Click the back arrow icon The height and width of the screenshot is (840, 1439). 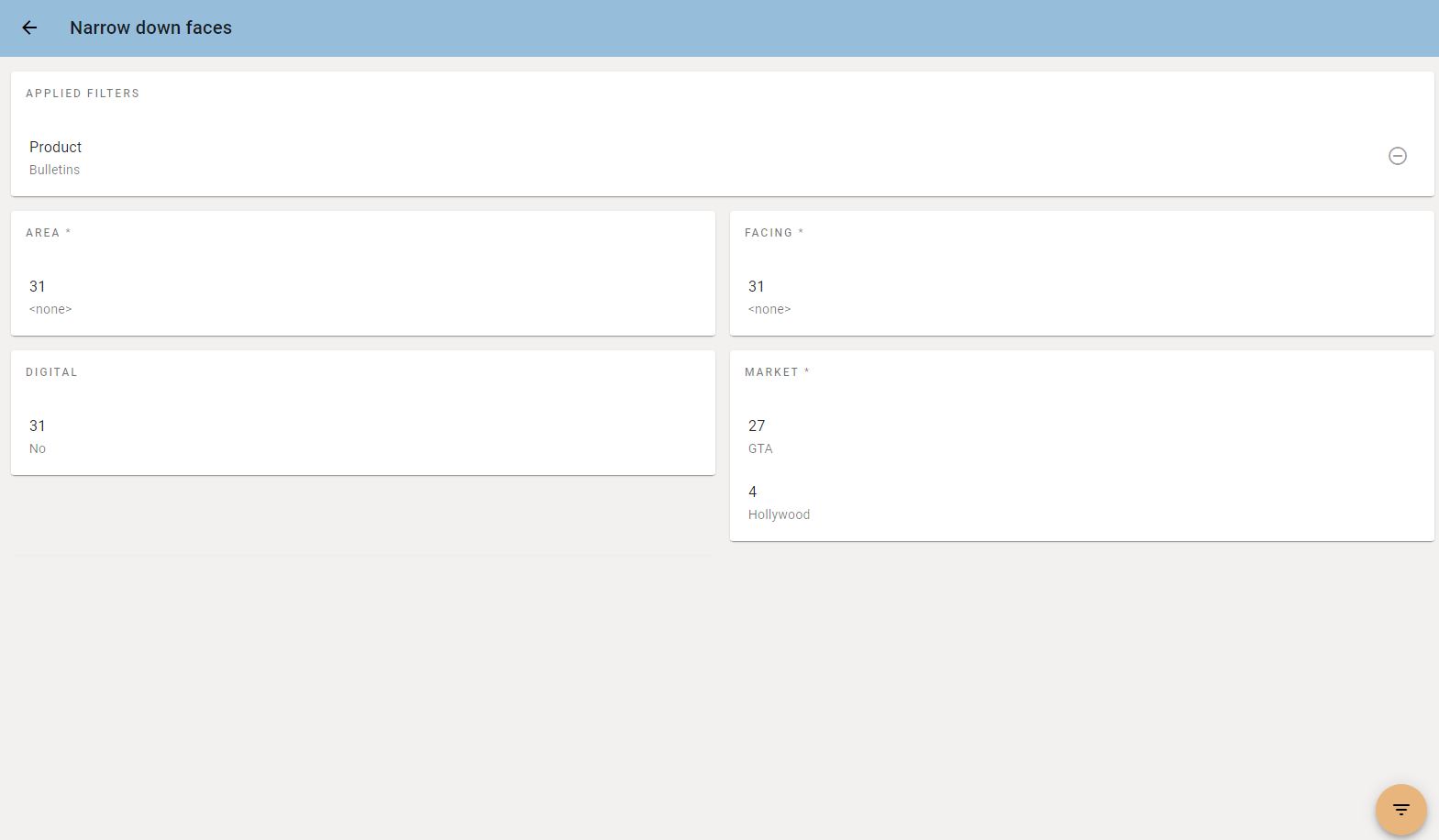coord(29,28)
